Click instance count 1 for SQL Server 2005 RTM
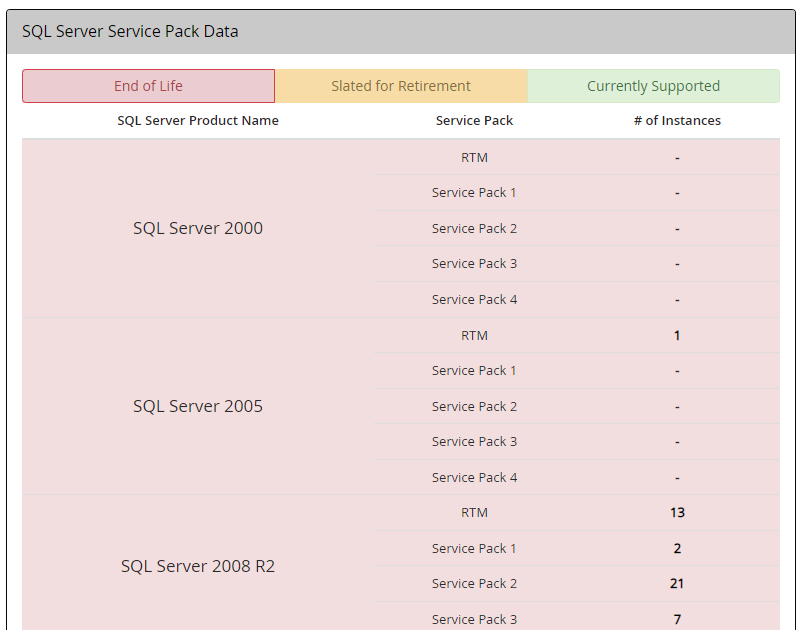The height and width of the screenshot is (630, 799). pos(677,335)
